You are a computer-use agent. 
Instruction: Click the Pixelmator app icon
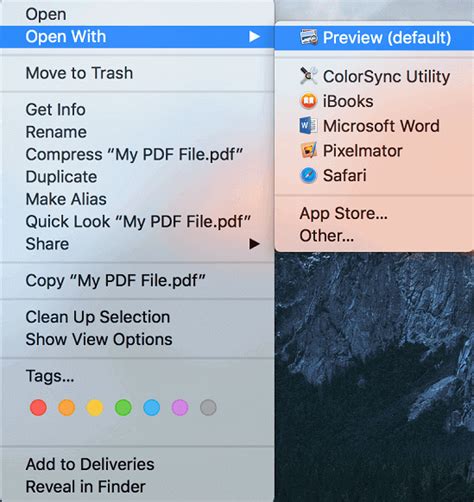pyautogui.click(x=308, y=151)
